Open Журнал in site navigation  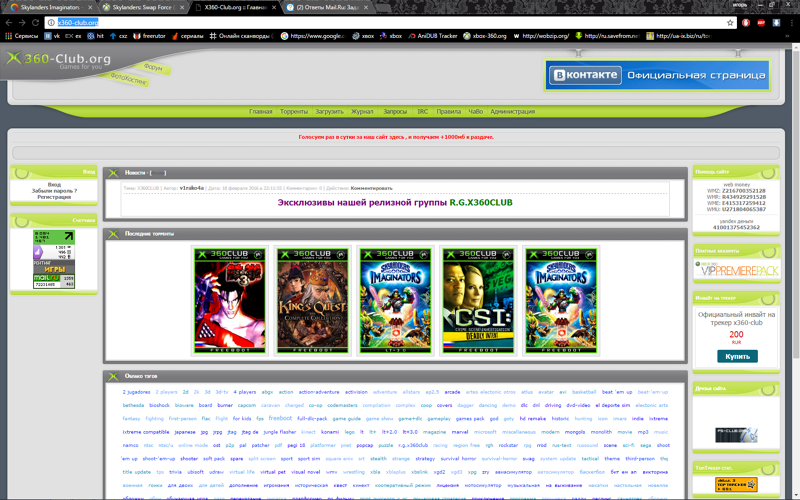point(362,111)
